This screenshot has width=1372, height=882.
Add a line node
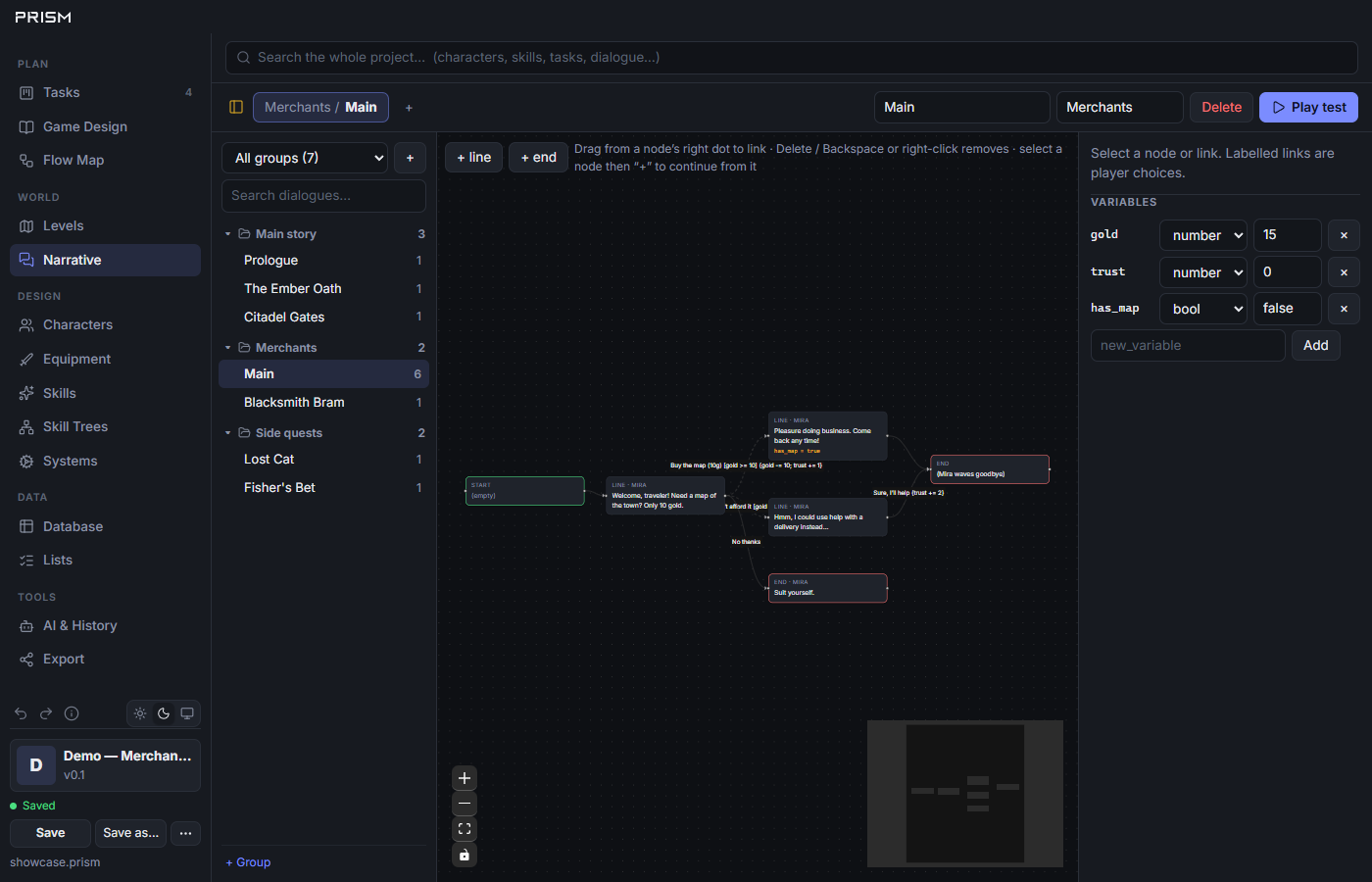click(473, 157)
